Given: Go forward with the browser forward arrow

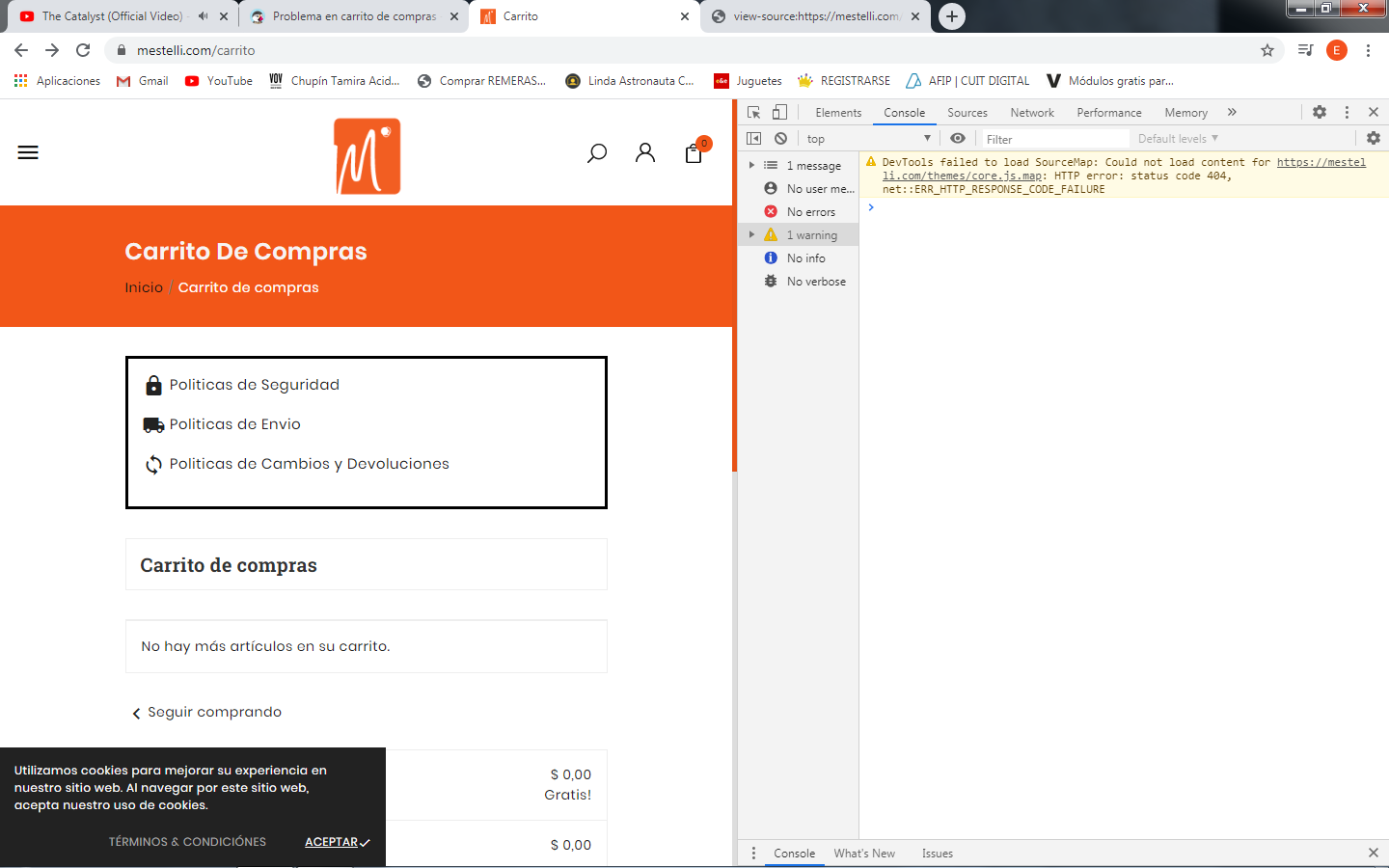Looking at the screenshot, I should [52, 50].
